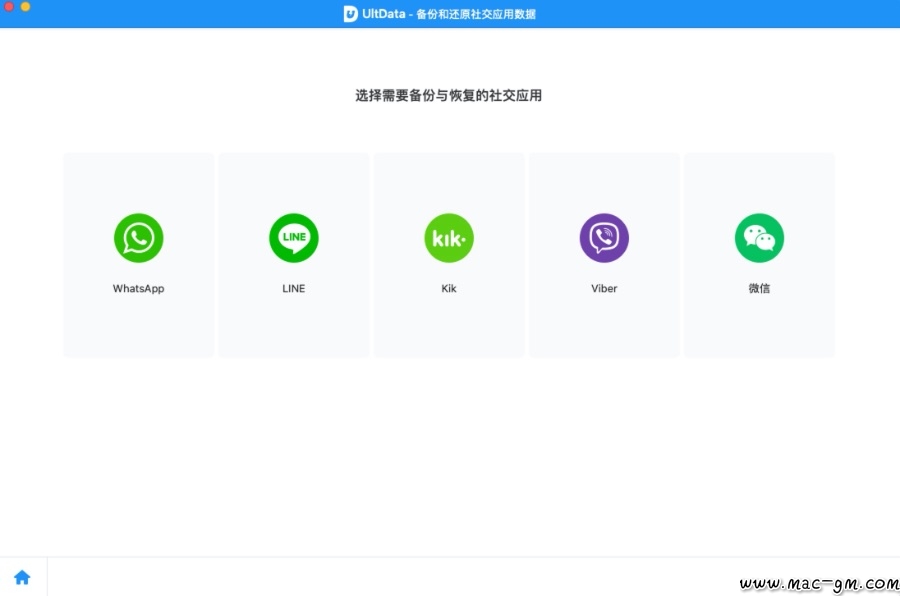Click the Viber text label
The image size is (900, 596).
(x=604, y=288)
